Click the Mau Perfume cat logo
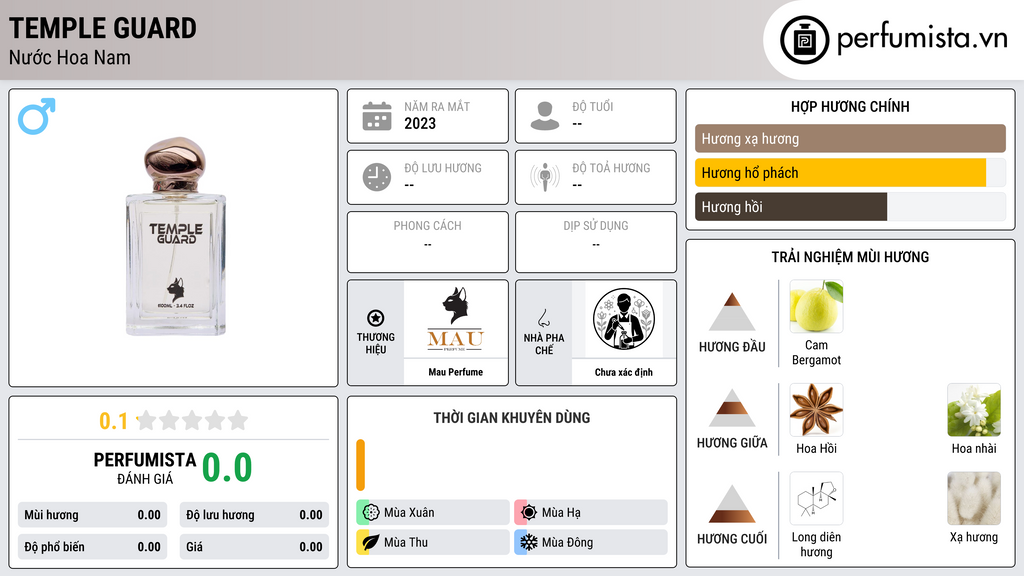The image size is (1024, 576). pyautogui.click(x=455, y=319)
